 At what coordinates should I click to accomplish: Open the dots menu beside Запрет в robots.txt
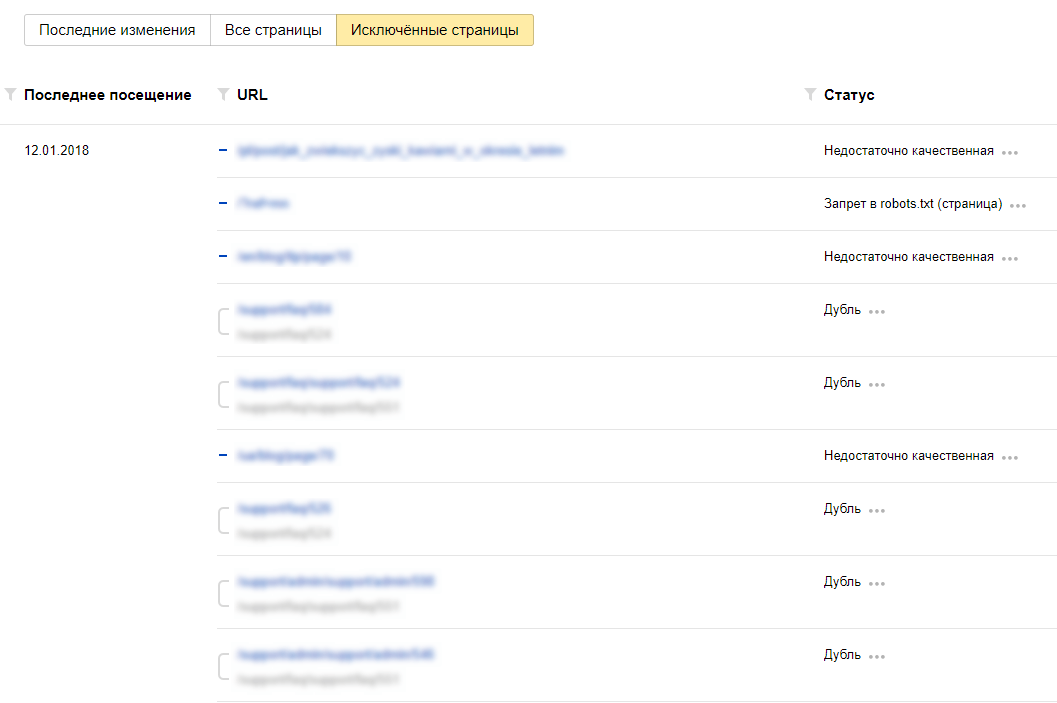(x=1018, y=205)
